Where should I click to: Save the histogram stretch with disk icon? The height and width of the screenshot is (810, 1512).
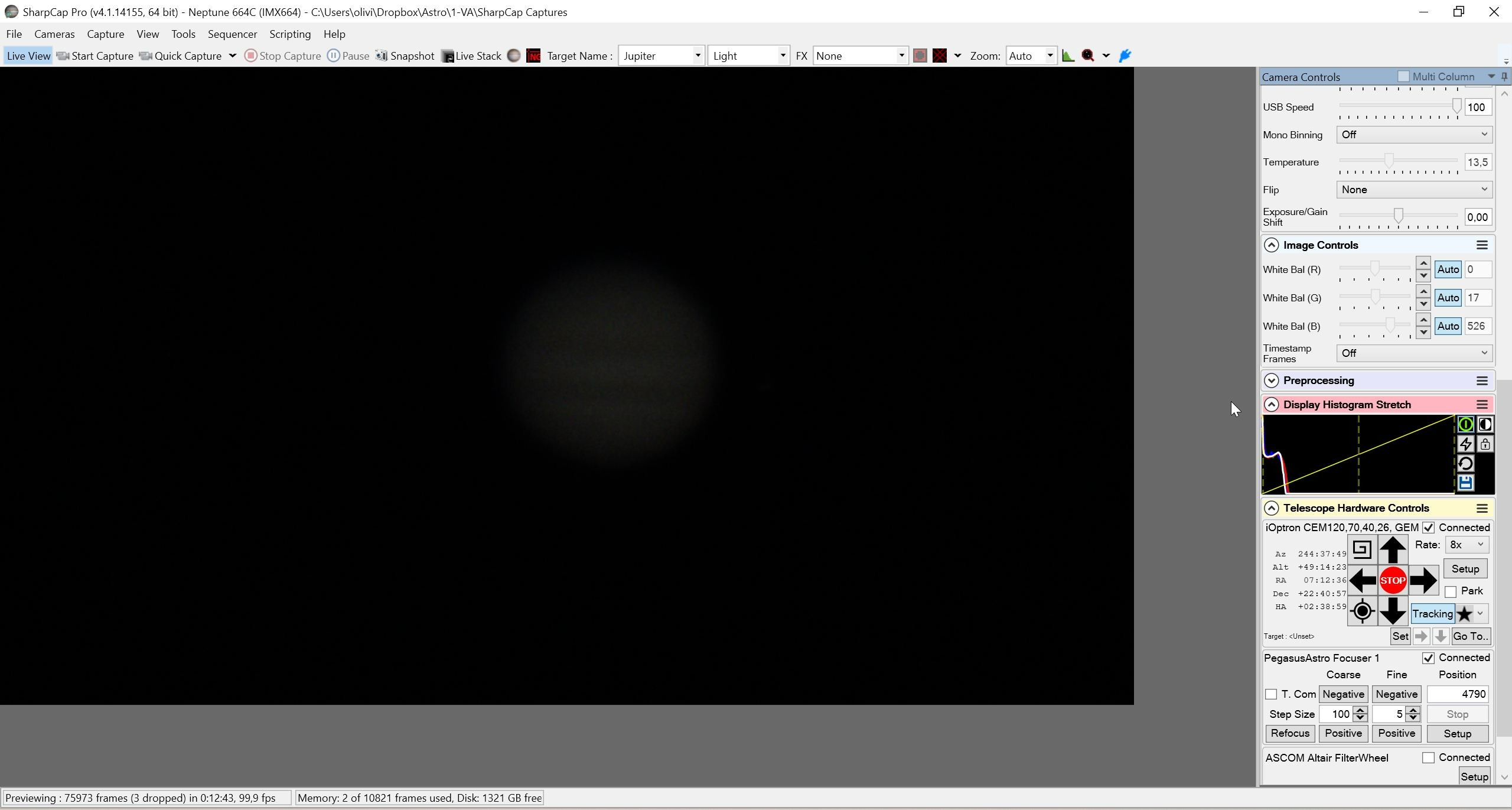coord(1465,483)
